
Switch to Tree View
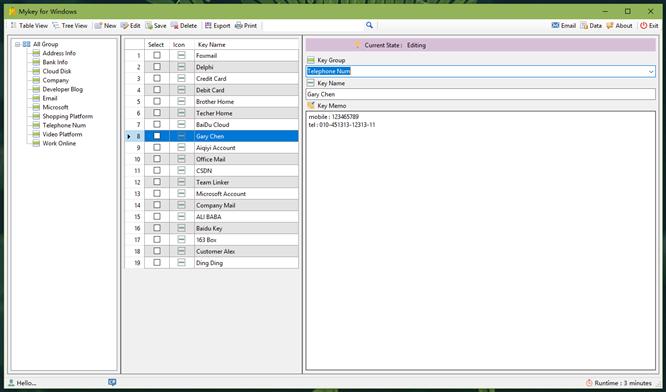coord(70,25)
